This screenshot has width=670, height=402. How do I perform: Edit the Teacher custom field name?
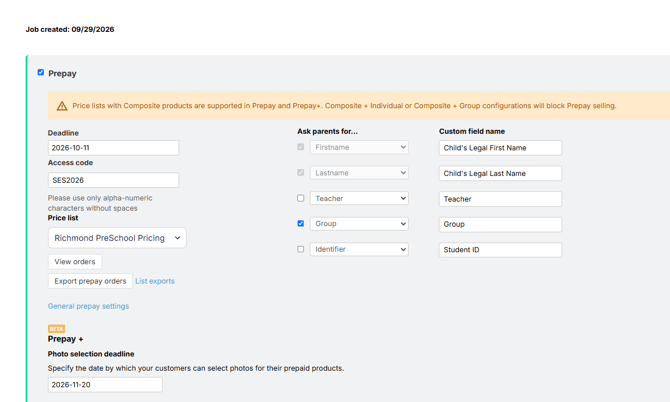(x=500, y=199)
